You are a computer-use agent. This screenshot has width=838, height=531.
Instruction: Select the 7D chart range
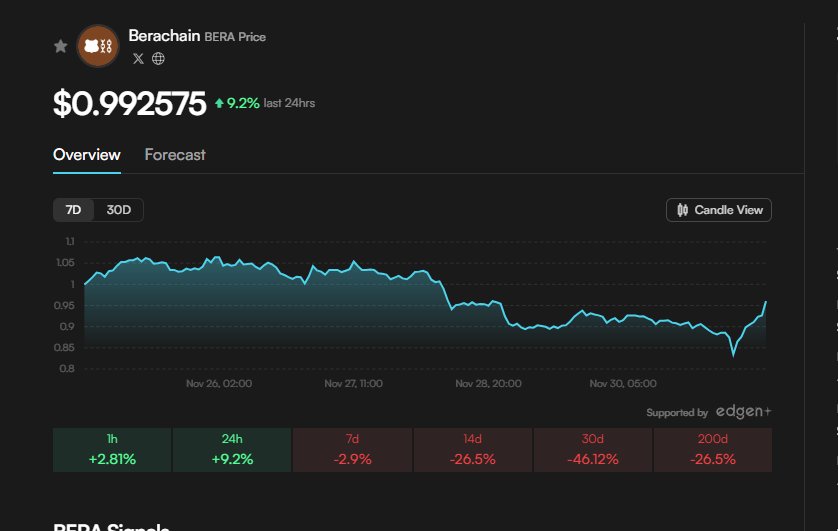click(x=73, y=210)
